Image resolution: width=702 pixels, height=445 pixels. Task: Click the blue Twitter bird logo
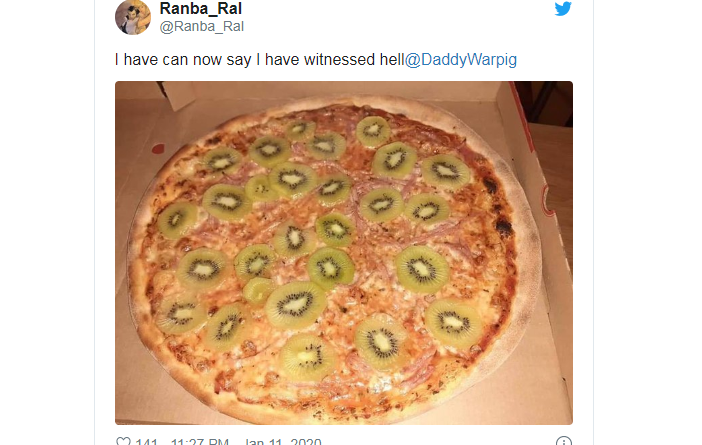click(x=563, y=9)
